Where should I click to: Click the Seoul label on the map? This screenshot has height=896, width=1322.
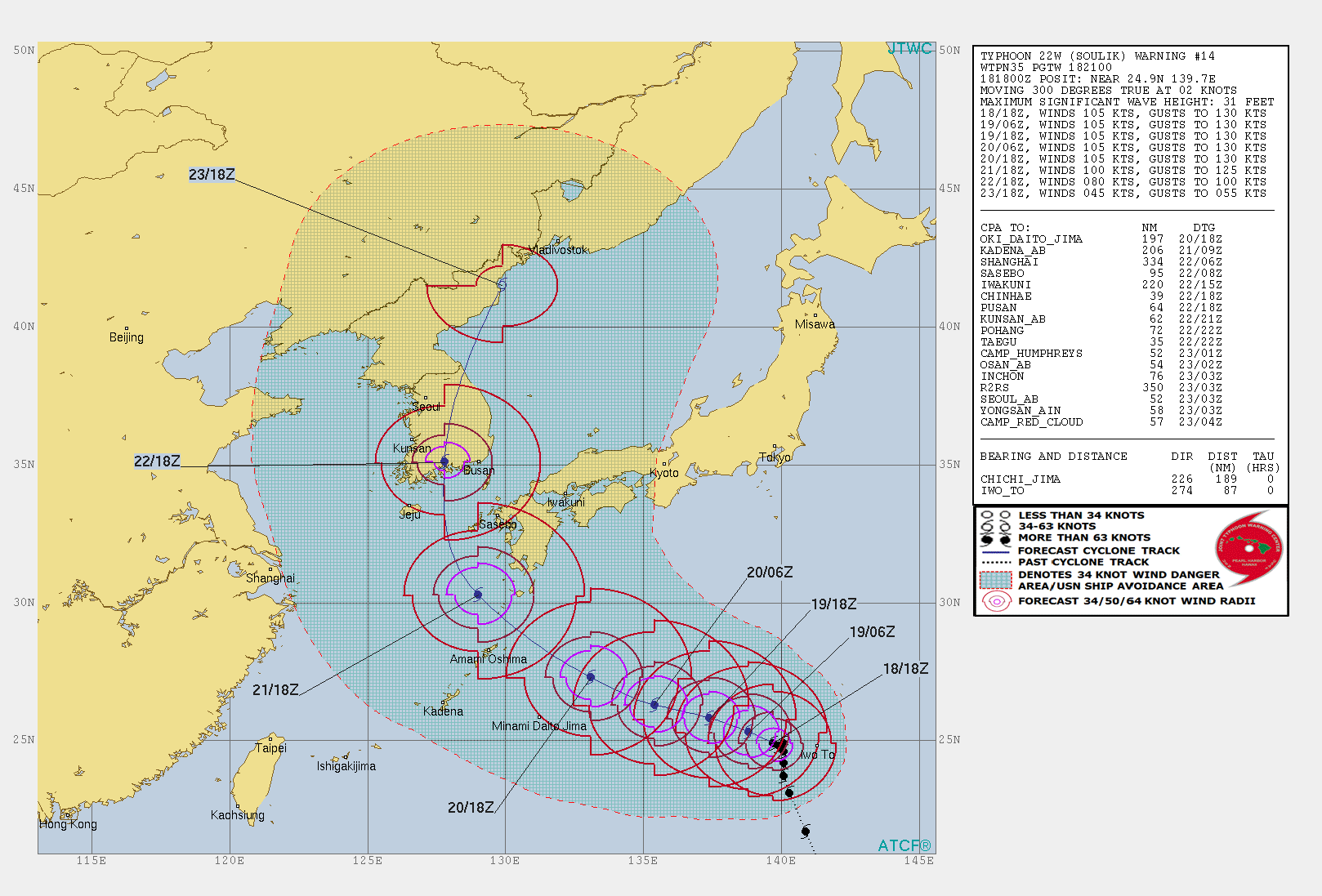point(427,406)
